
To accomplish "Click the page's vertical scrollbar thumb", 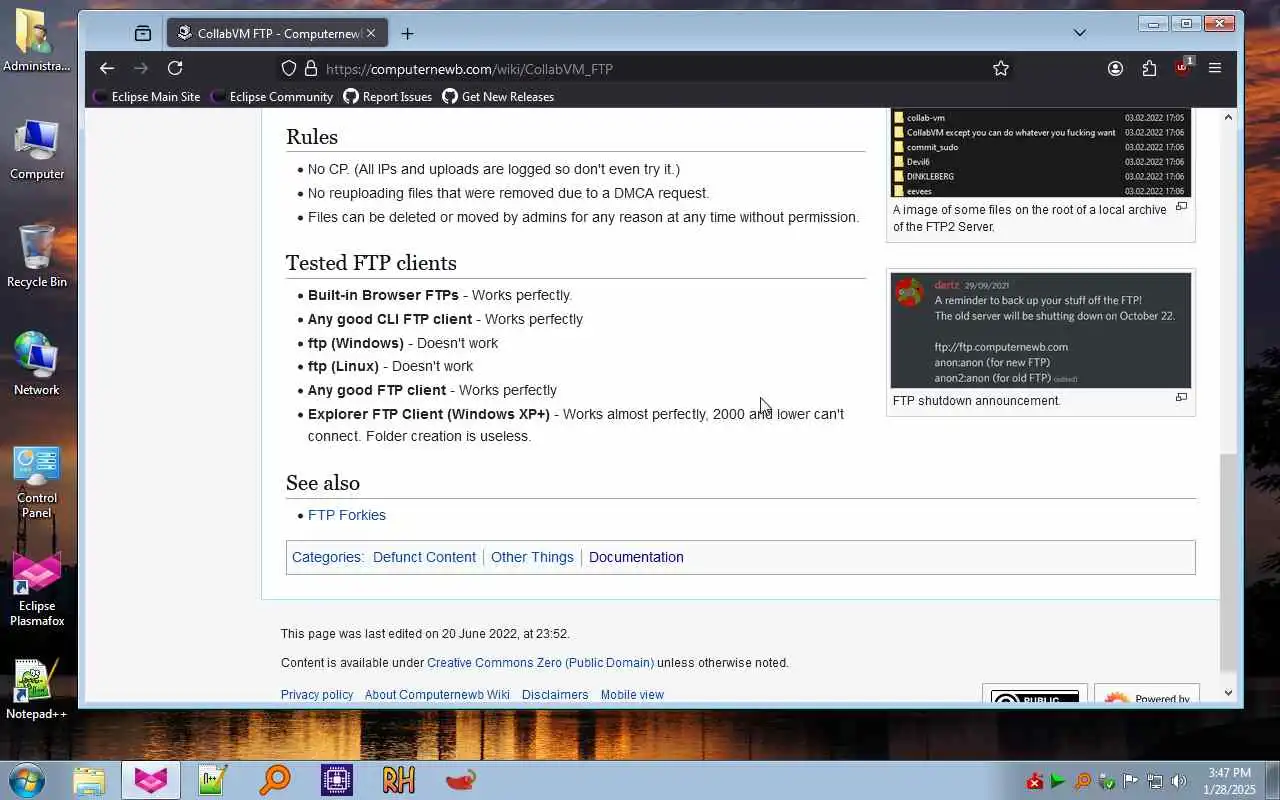I will (1228, 562).
